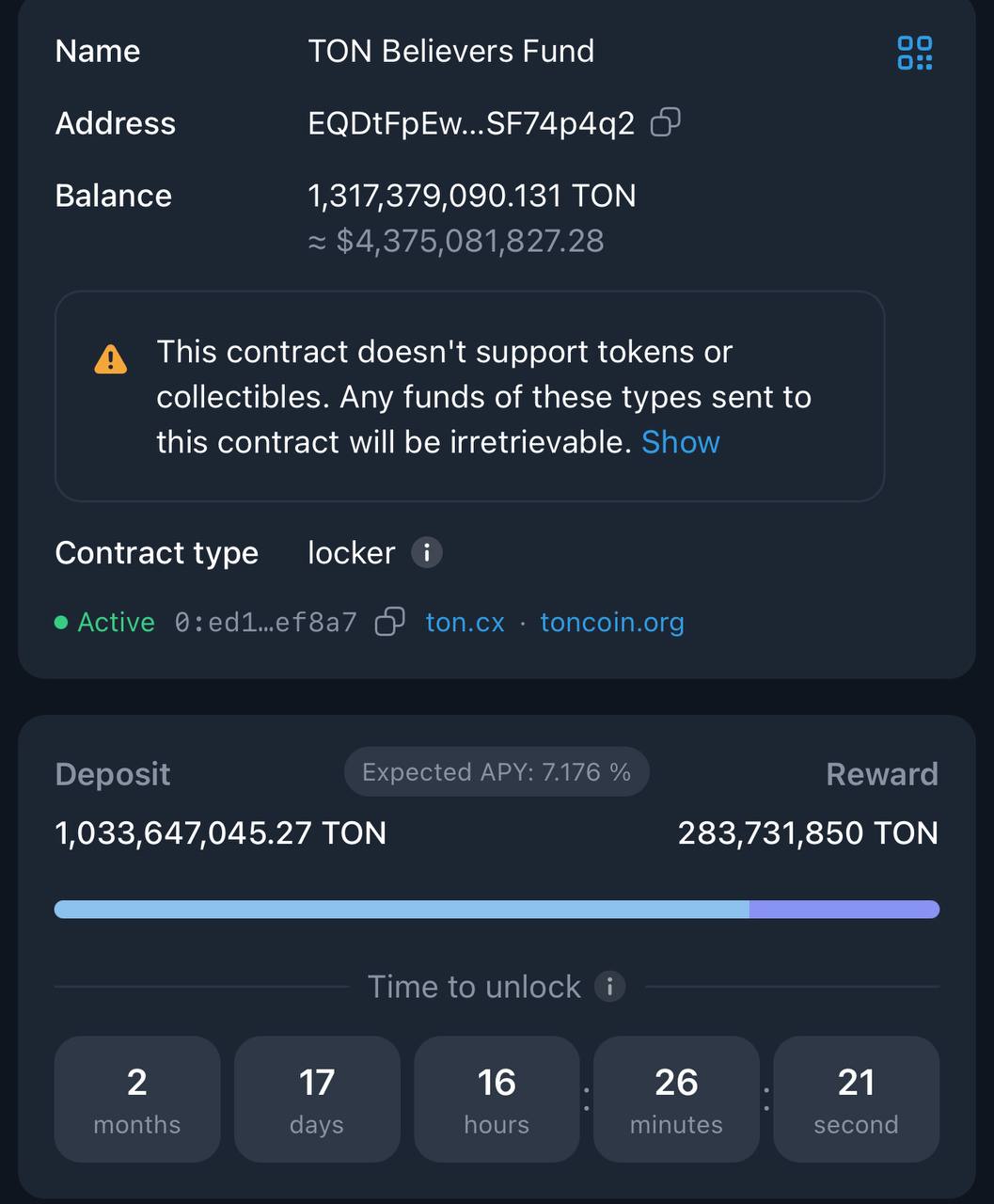994x1204 pixels.
Task: Click the light blue deposit progress segment
Action: [402, 910]
